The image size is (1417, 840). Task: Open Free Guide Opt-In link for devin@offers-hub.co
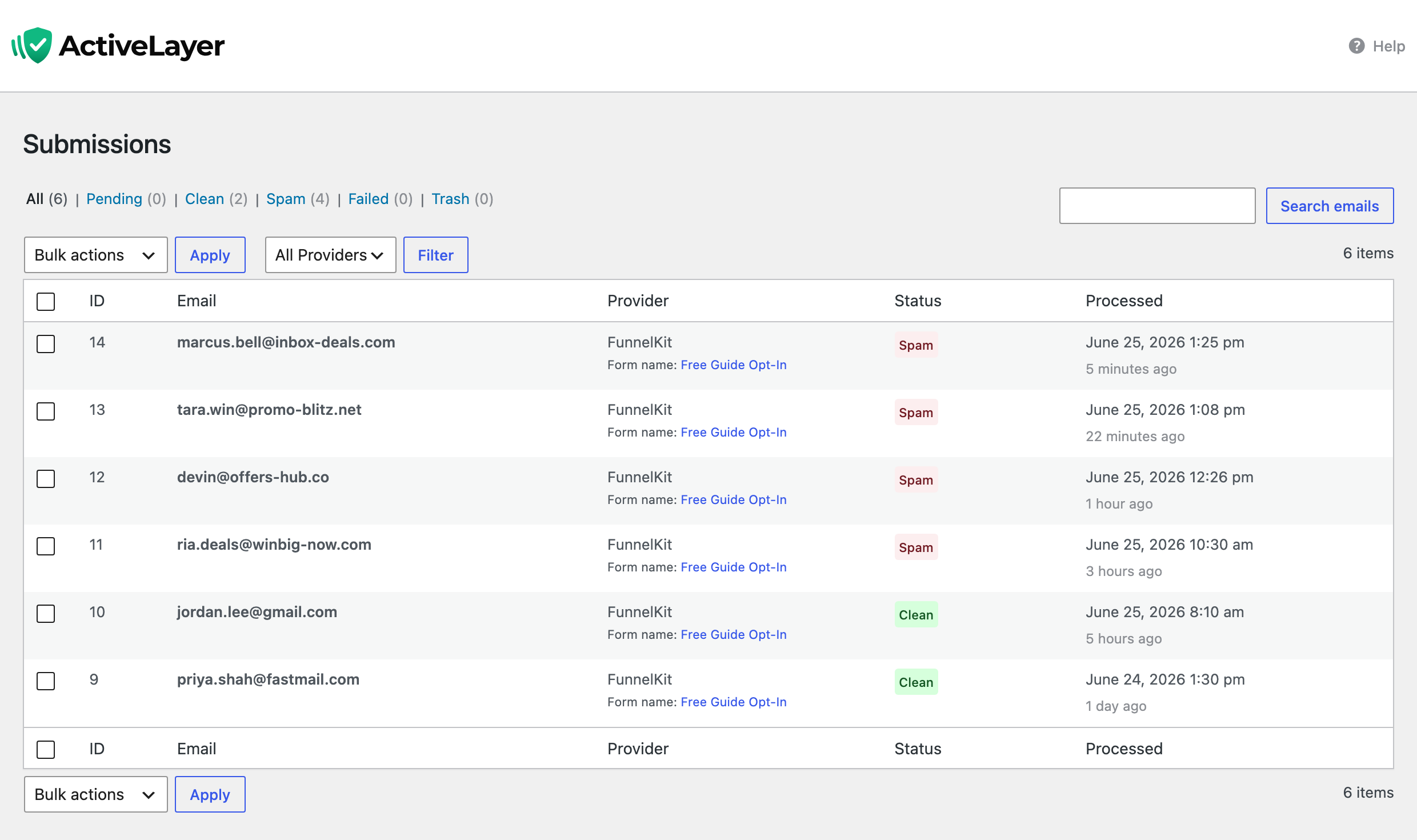point(734,499)
